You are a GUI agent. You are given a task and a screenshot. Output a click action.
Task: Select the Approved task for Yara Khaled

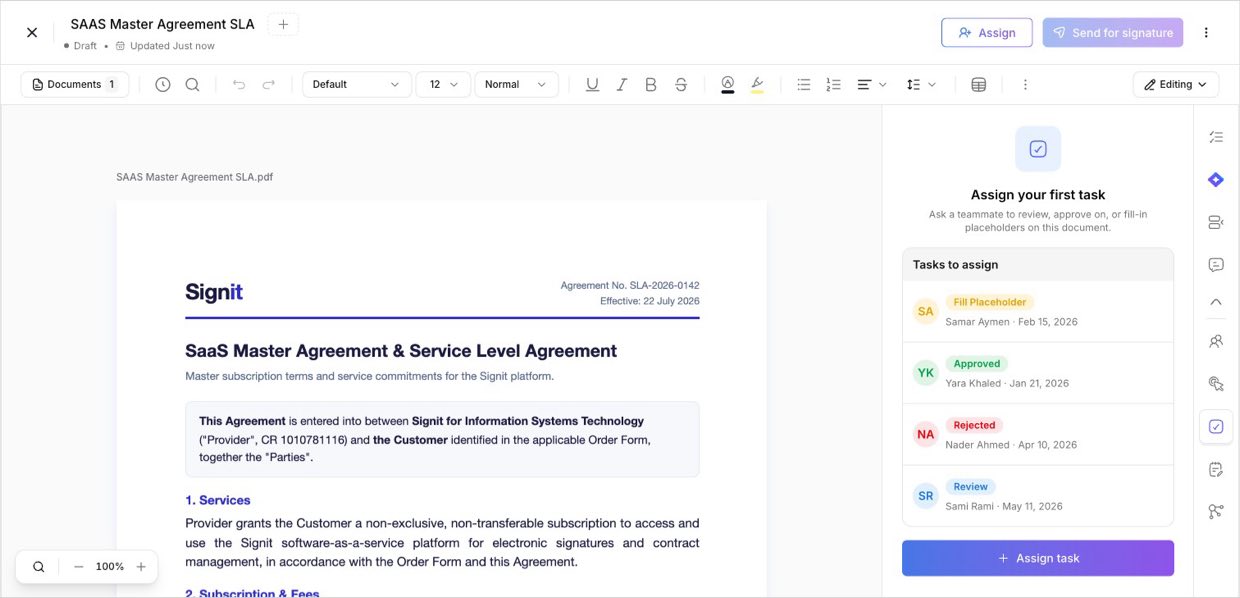[1038, 373]
